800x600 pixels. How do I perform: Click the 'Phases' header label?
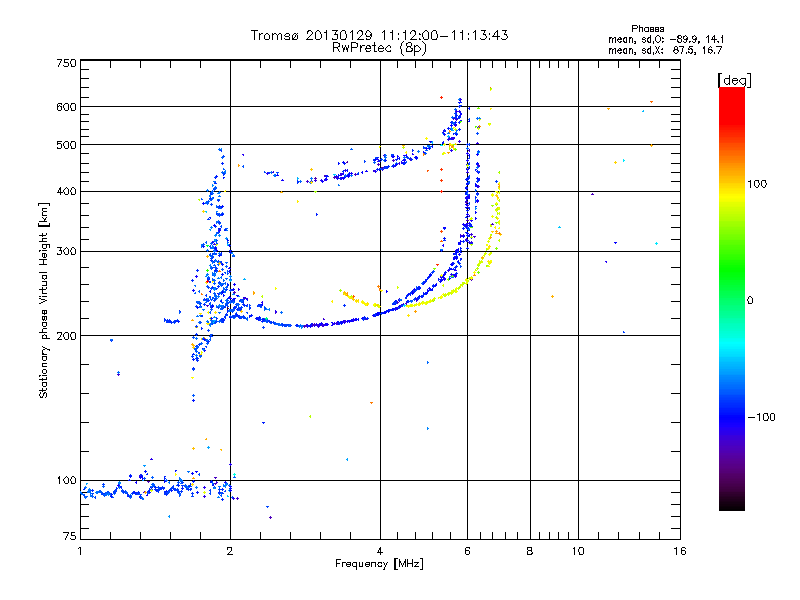[x=647, y=29]
